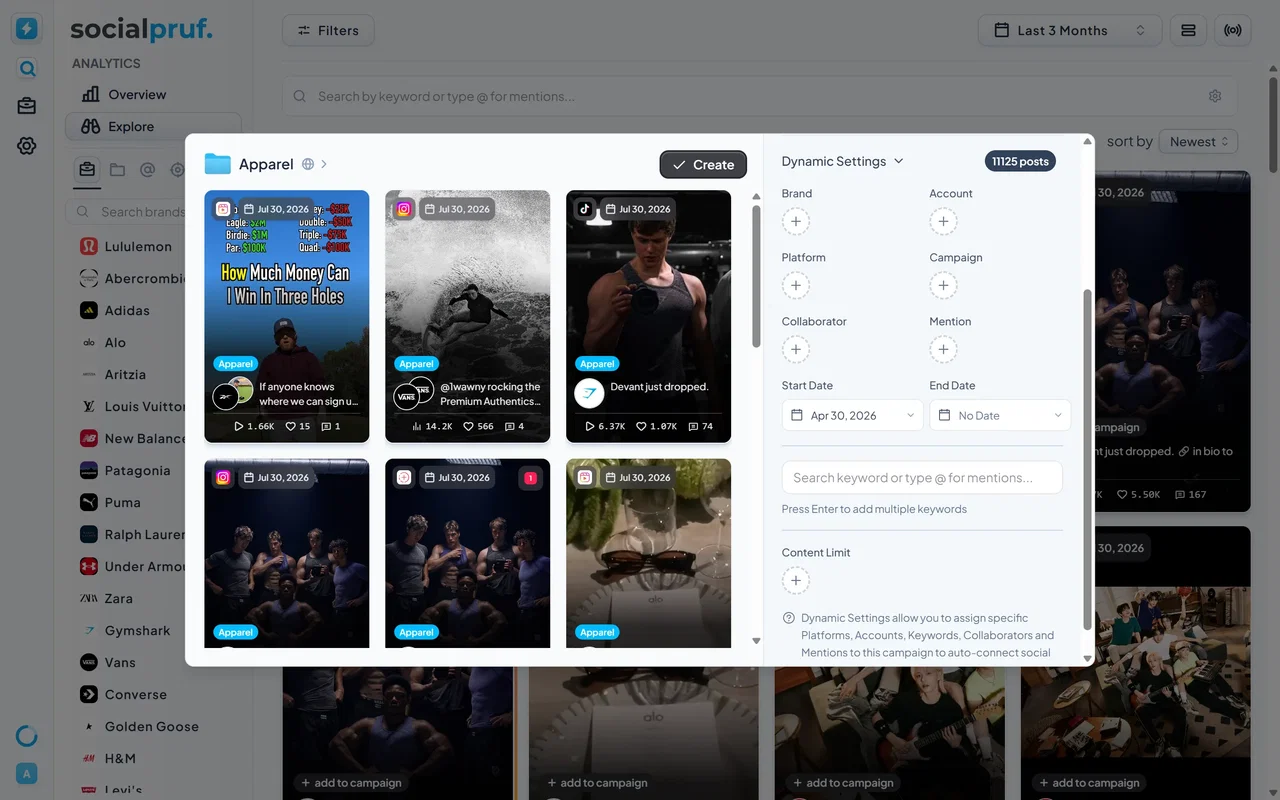The height and width of the screenshot is (800, 1280).
Task: Open the black-and-white surfer post thumbnail
Action: [x=468, y=316]
